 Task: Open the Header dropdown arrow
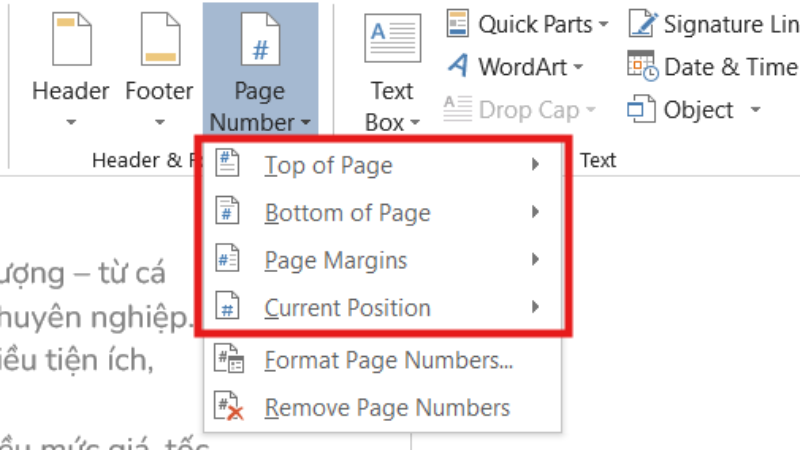[x=70, y=123]
